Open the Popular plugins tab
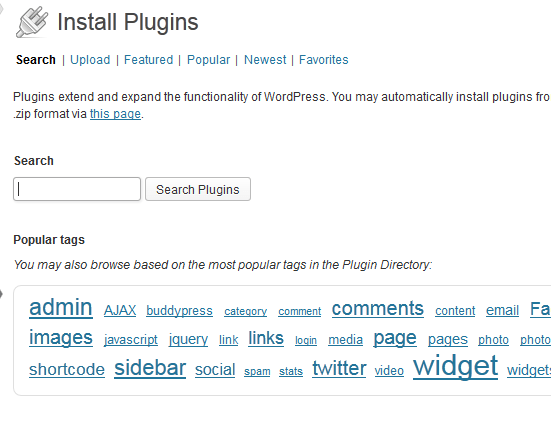Screen dimensions: 551x448 (208, 60)
